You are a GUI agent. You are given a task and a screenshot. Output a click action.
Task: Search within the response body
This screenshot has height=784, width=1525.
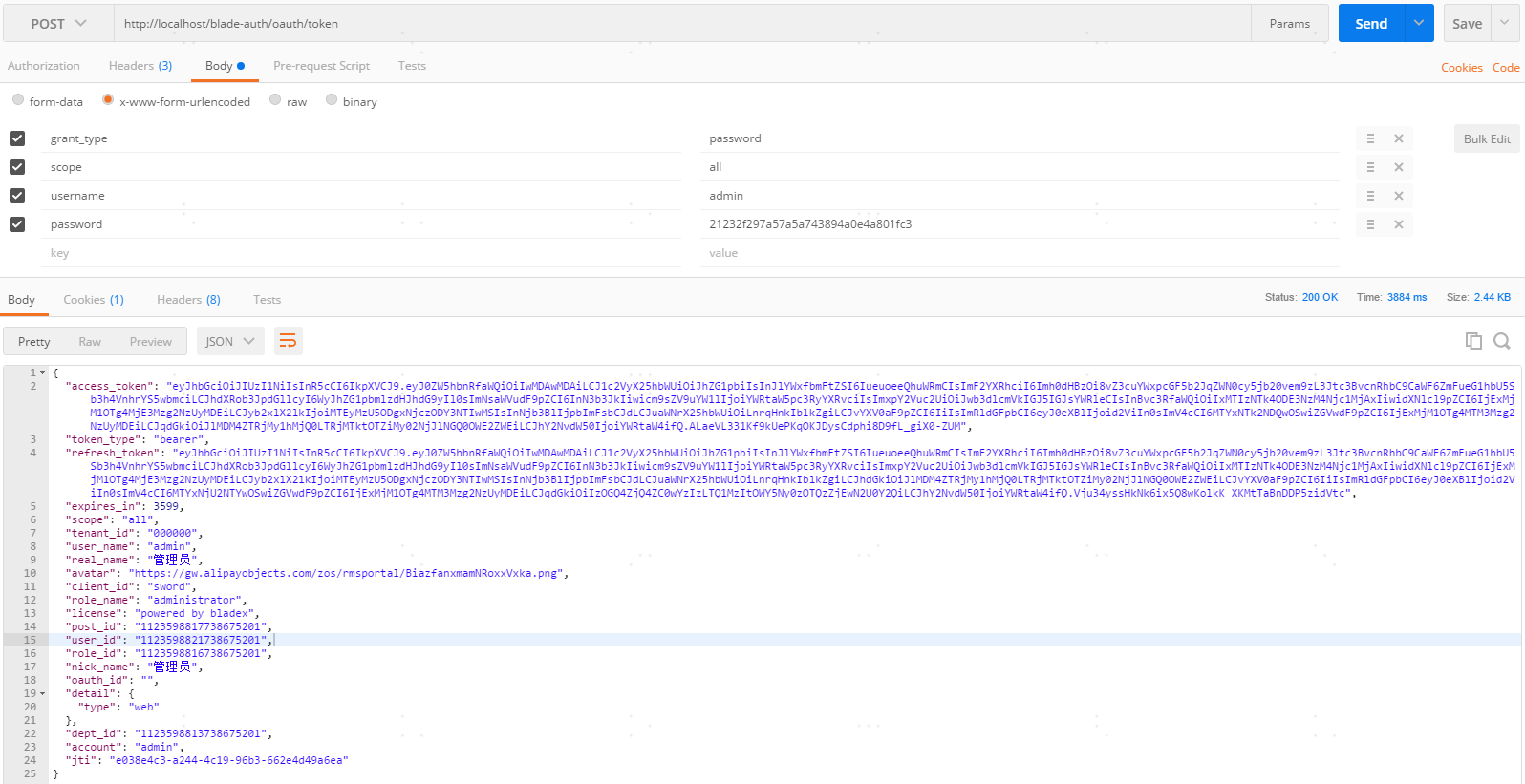point(1502,341)
